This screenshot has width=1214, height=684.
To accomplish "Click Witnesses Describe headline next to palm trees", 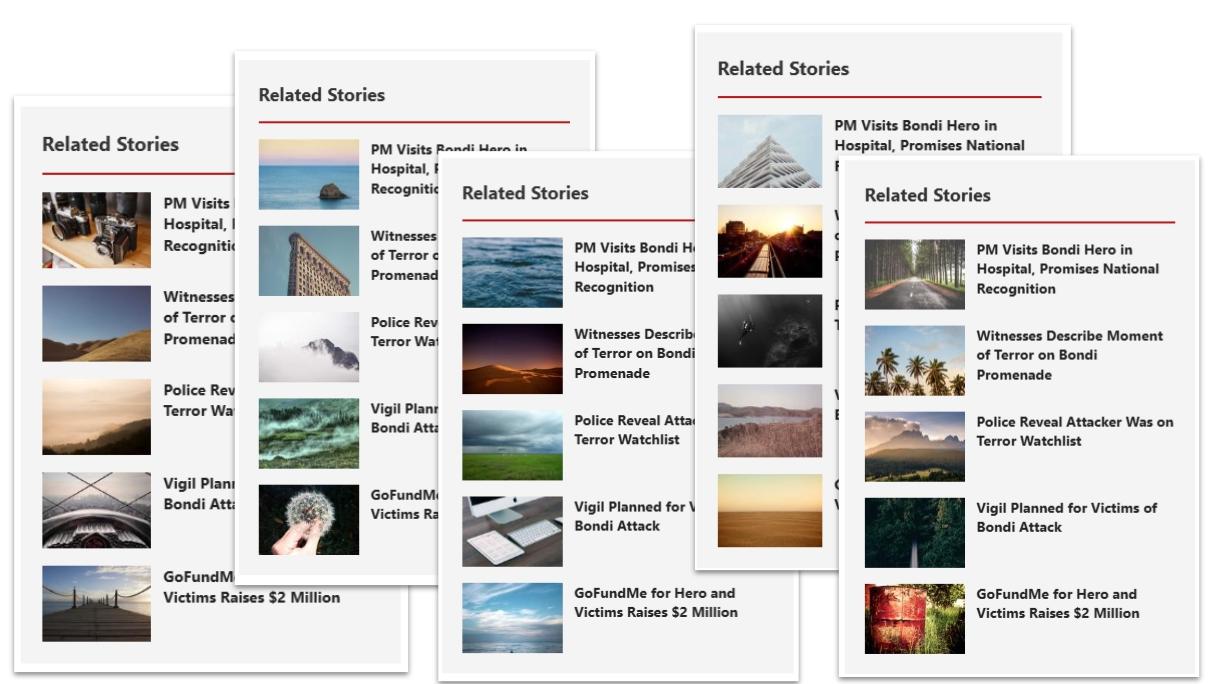I will [1069, 355].
